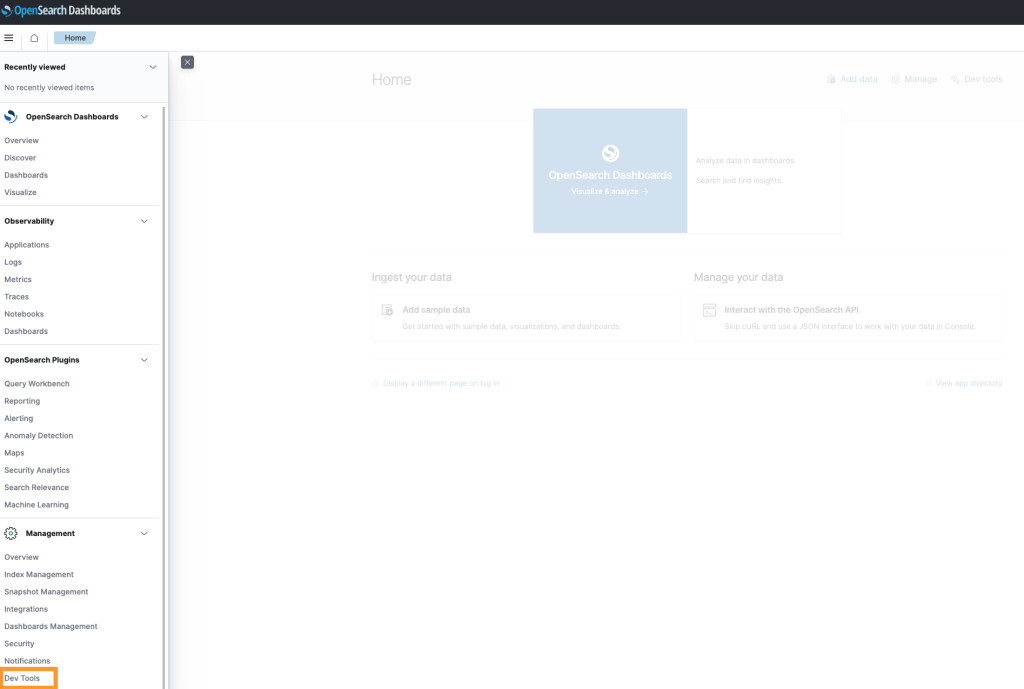Collapse the Management nav group
This screenshot has height=689, width=1024.
pyautogui.click(x=144, y=534)
